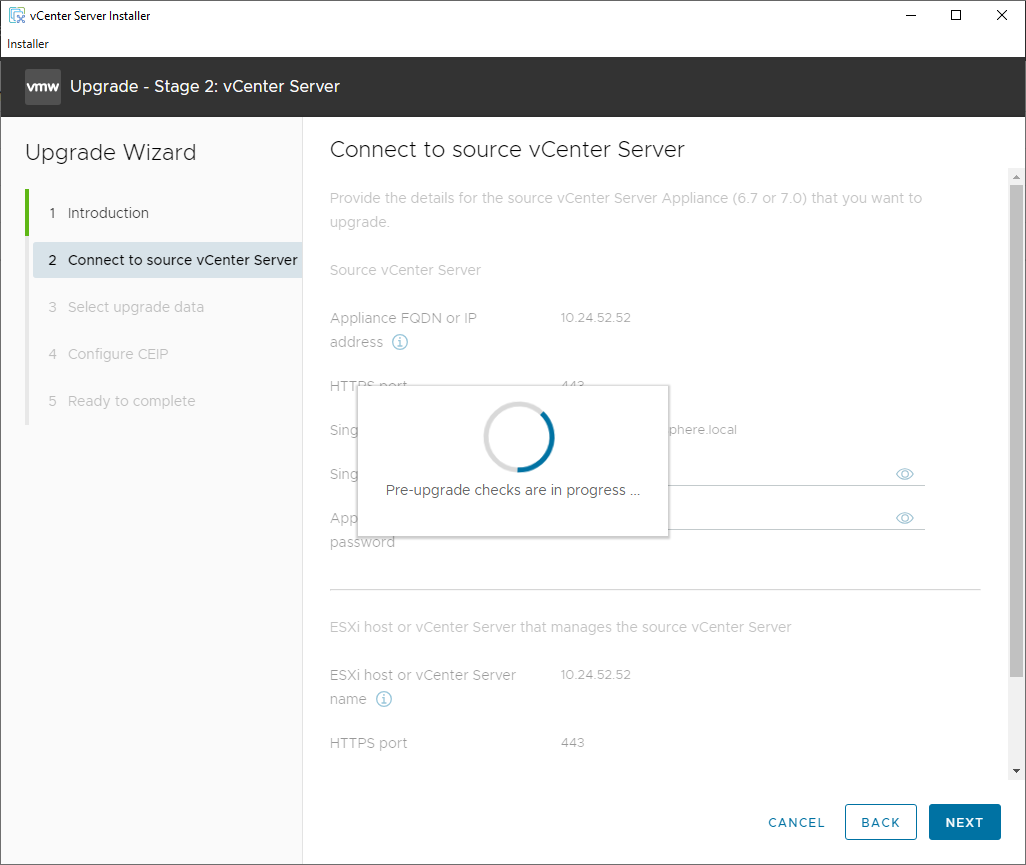Click the scrollbar down arrow
The height and width of the screenshot is (865, 1026).
[x=1016, y=771]
